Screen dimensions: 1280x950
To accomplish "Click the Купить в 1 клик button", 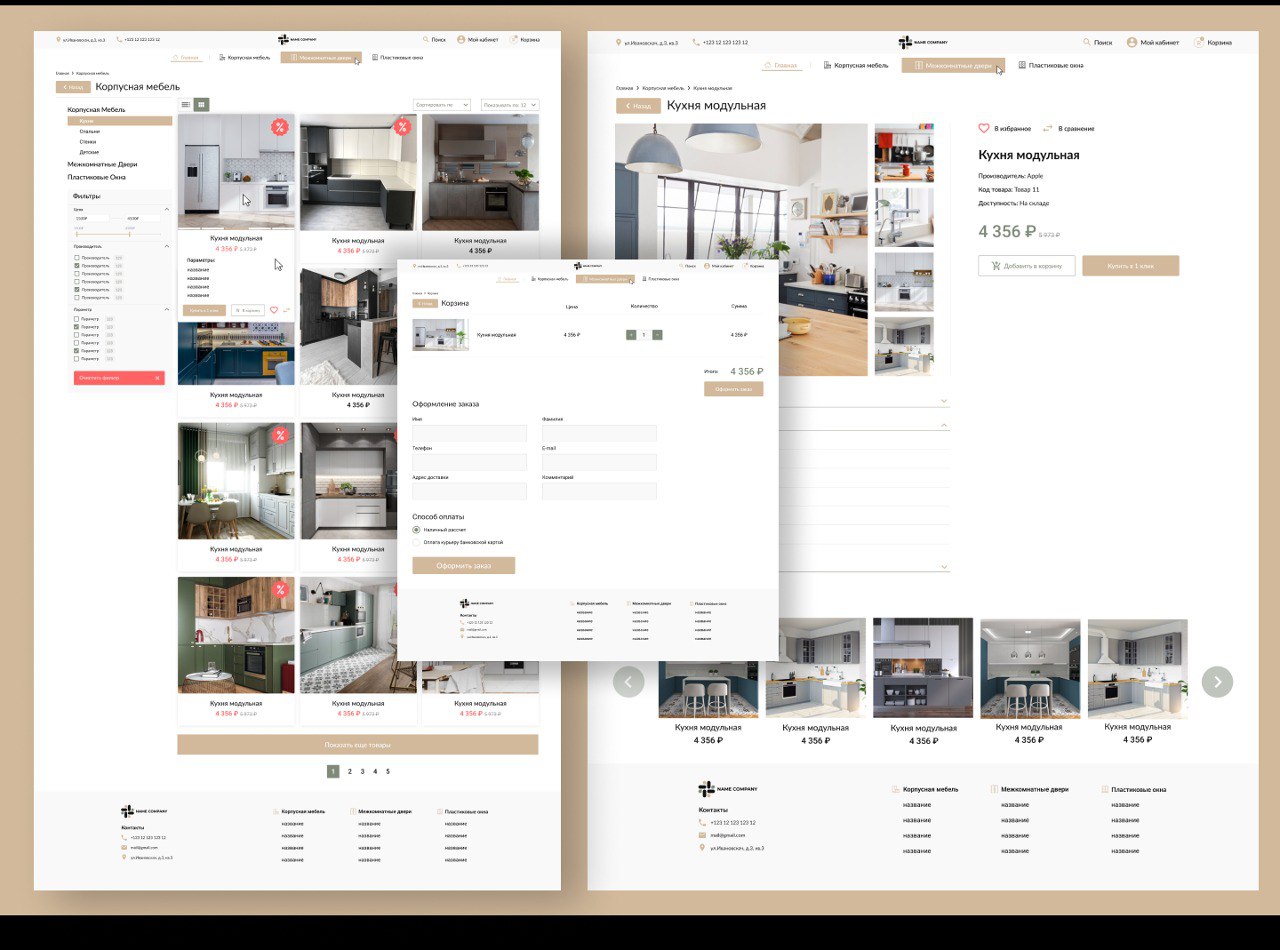I will [x=1130, y=266].
